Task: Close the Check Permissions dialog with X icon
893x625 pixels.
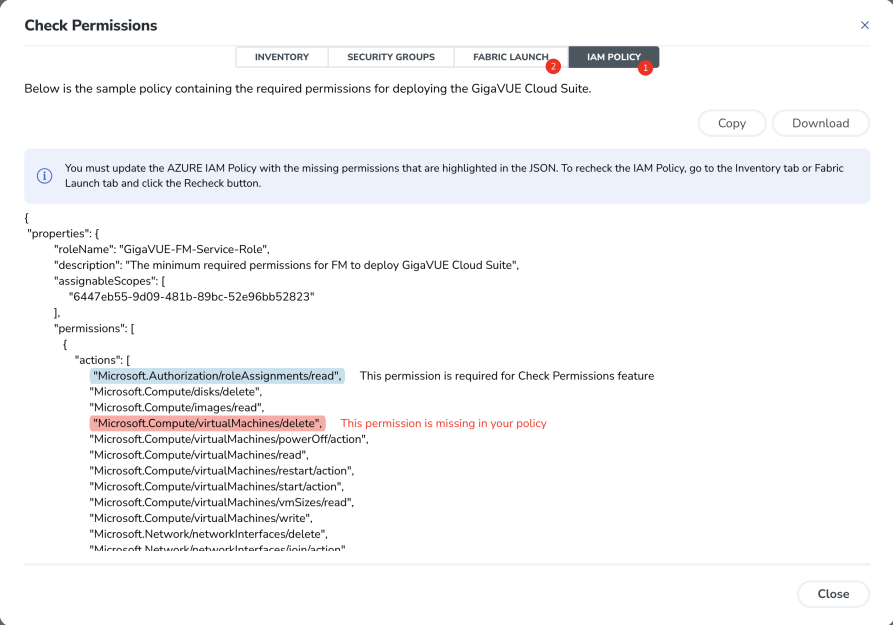Action: click(864, 25)
